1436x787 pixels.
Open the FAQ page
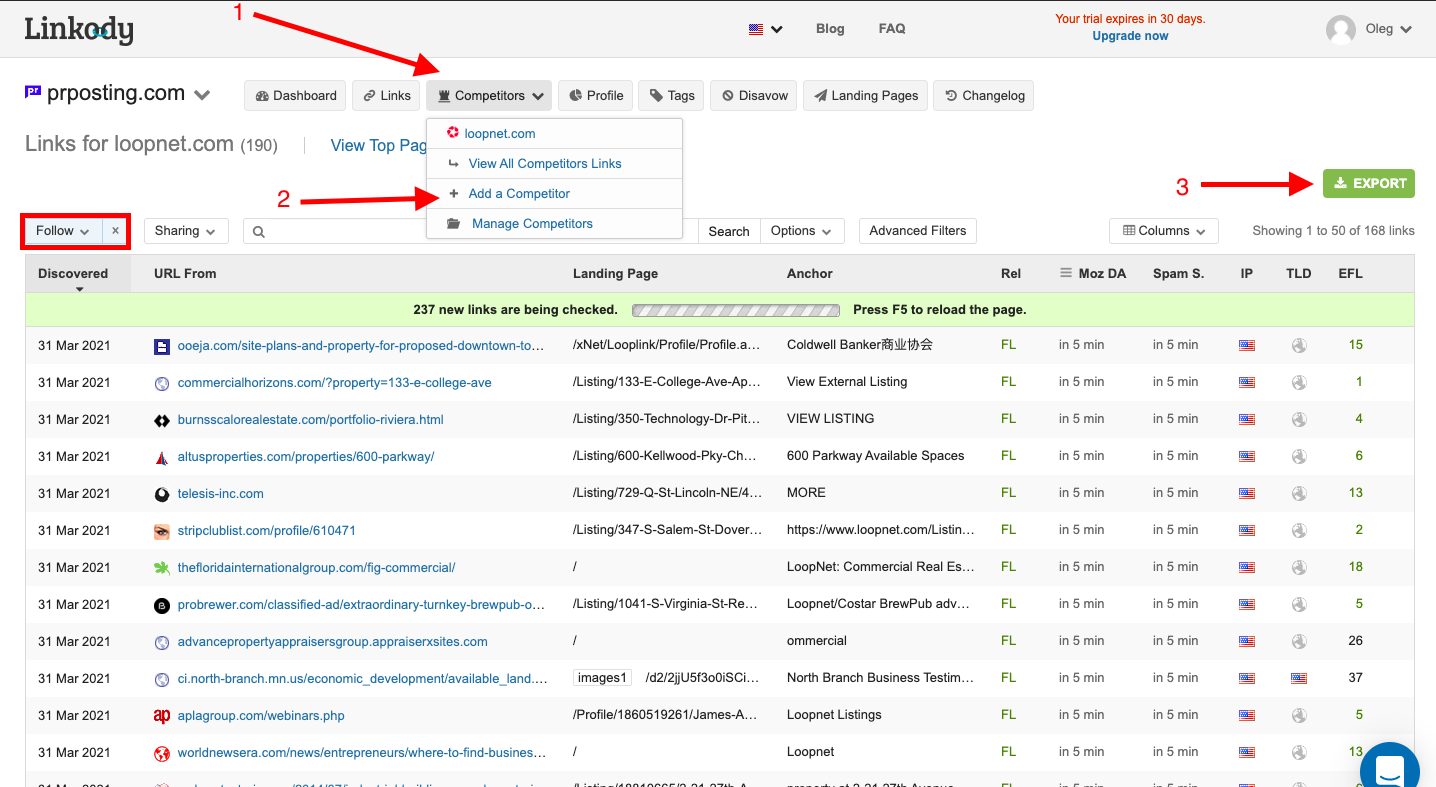(892, 29)
